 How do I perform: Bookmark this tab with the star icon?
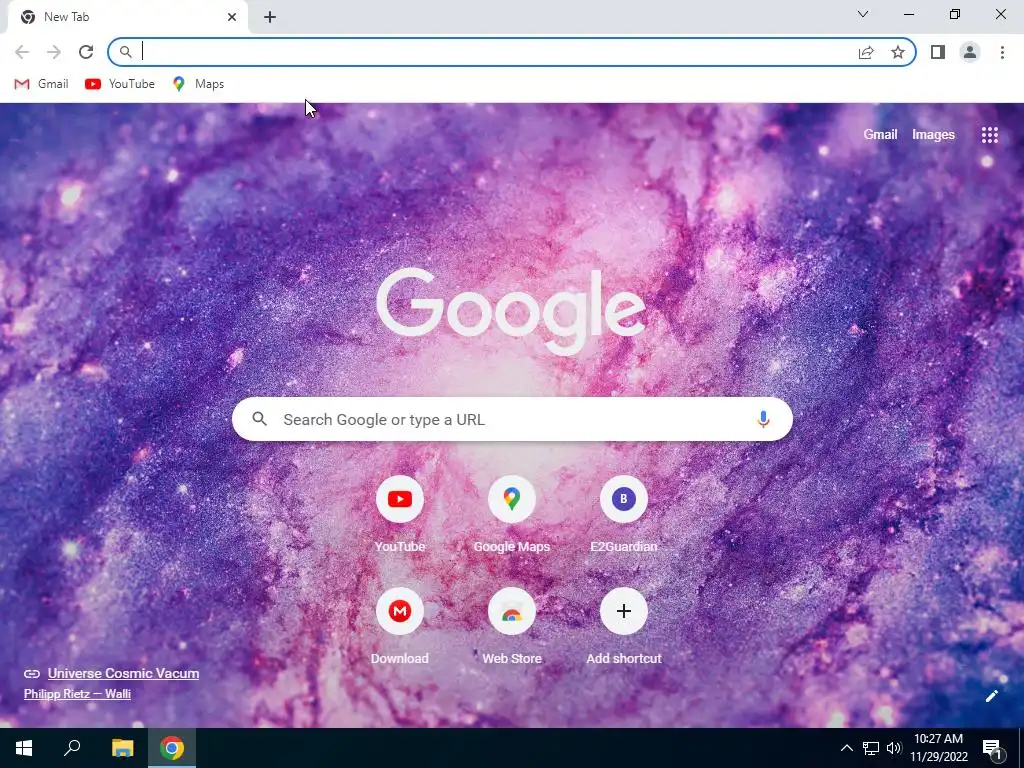coord(898,52)
